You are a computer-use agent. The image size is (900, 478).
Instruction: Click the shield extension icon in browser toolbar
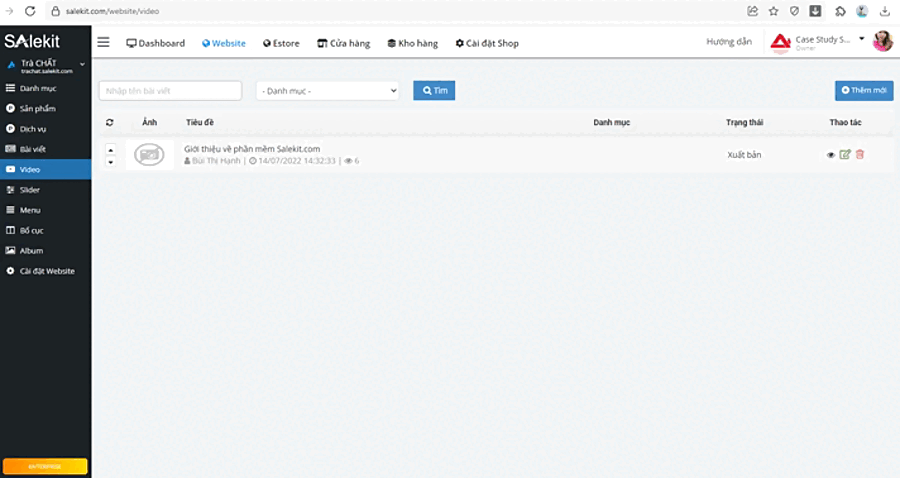click(x=794, y=11)
